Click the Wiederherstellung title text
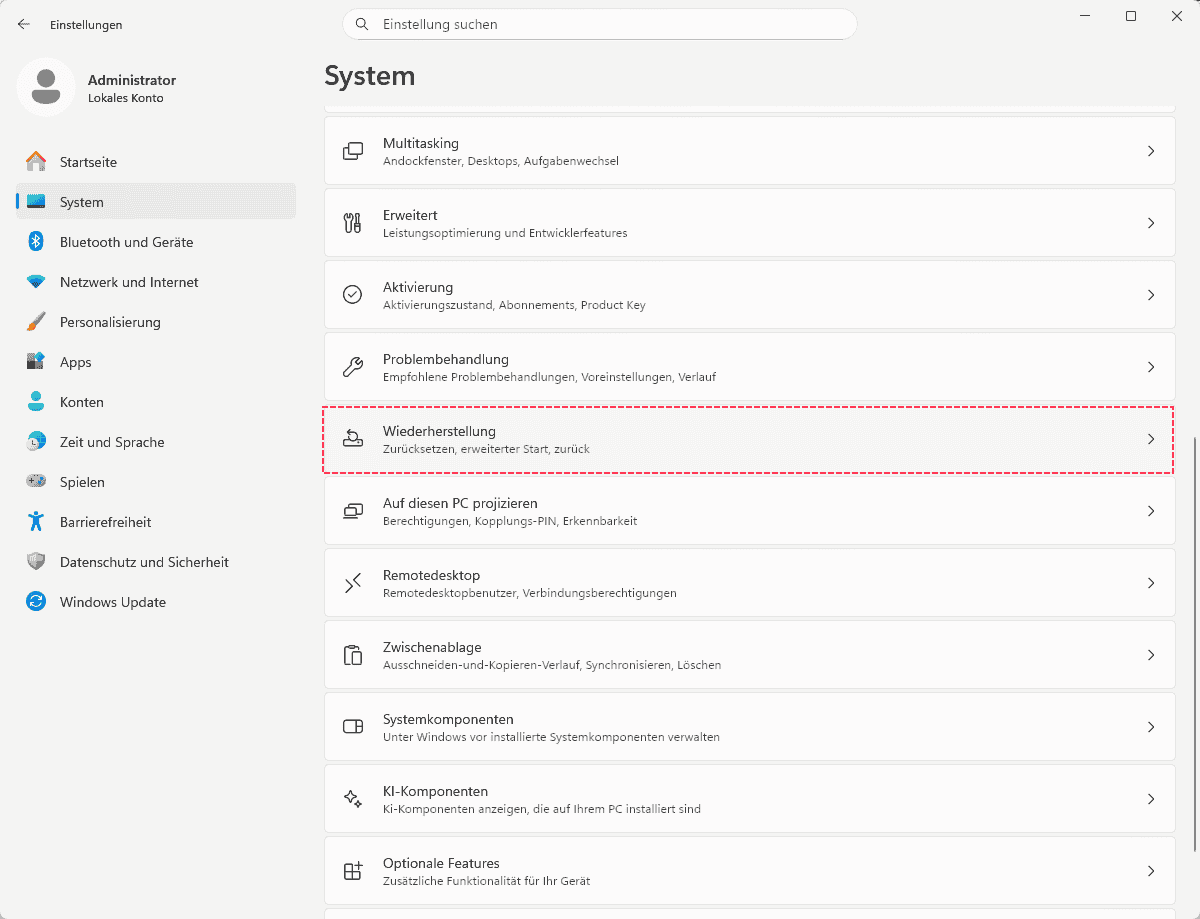Image resolution: width=1200 pixels, height=919 pixels. click(x=439, y=431)
